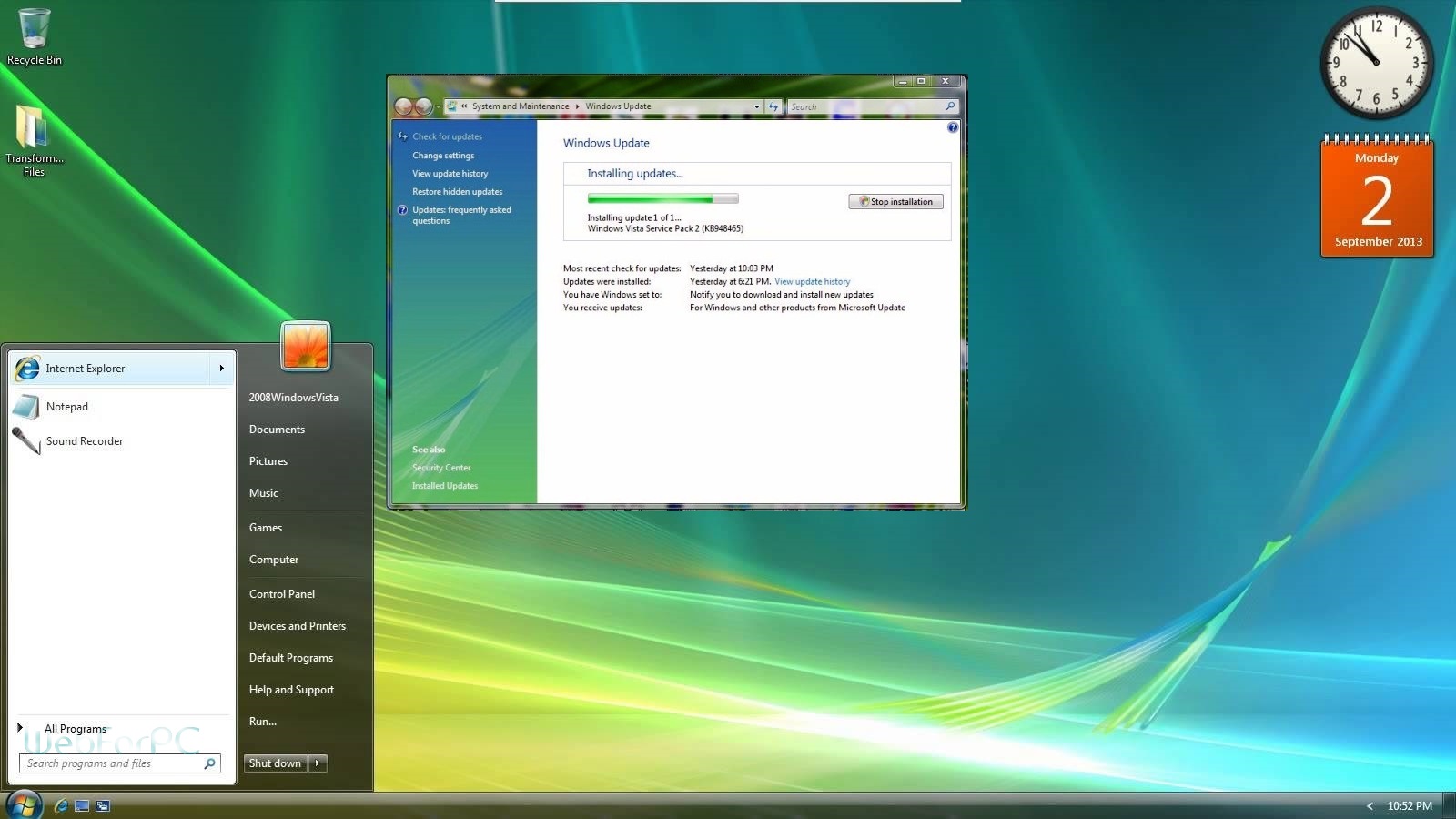This screenshot has height=819, width=1456.
Task: Click the double chevron in the address bar
Action: pos(464,106)
